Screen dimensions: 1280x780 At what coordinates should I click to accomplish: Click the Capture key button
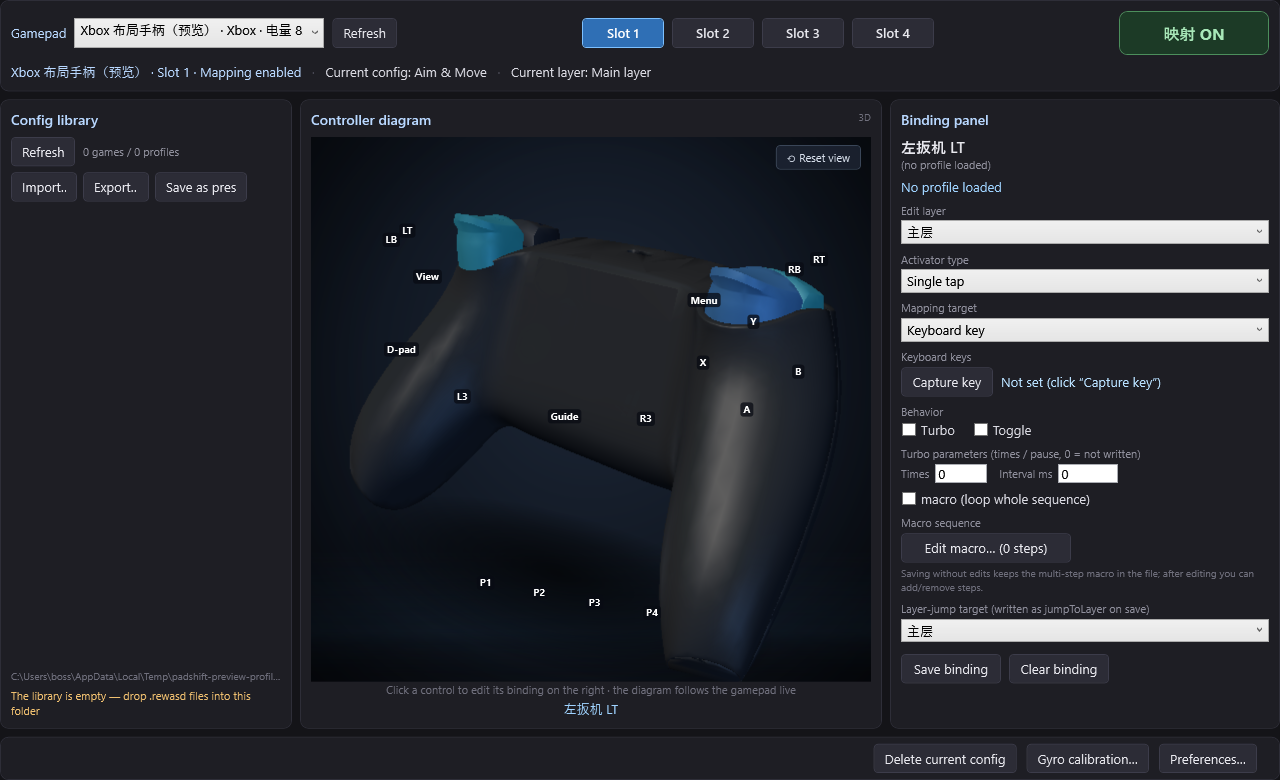947,382
